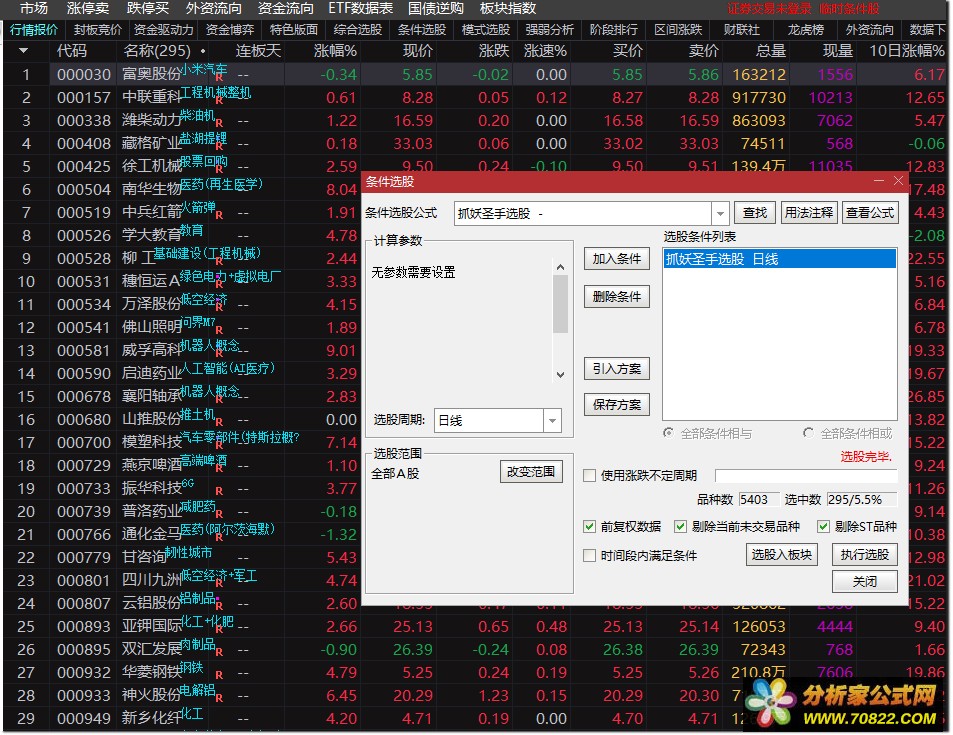Switch to the 封板竞价 tab
Image resolution: width=953 pixels, height=735 pixels.
[98, 30]
